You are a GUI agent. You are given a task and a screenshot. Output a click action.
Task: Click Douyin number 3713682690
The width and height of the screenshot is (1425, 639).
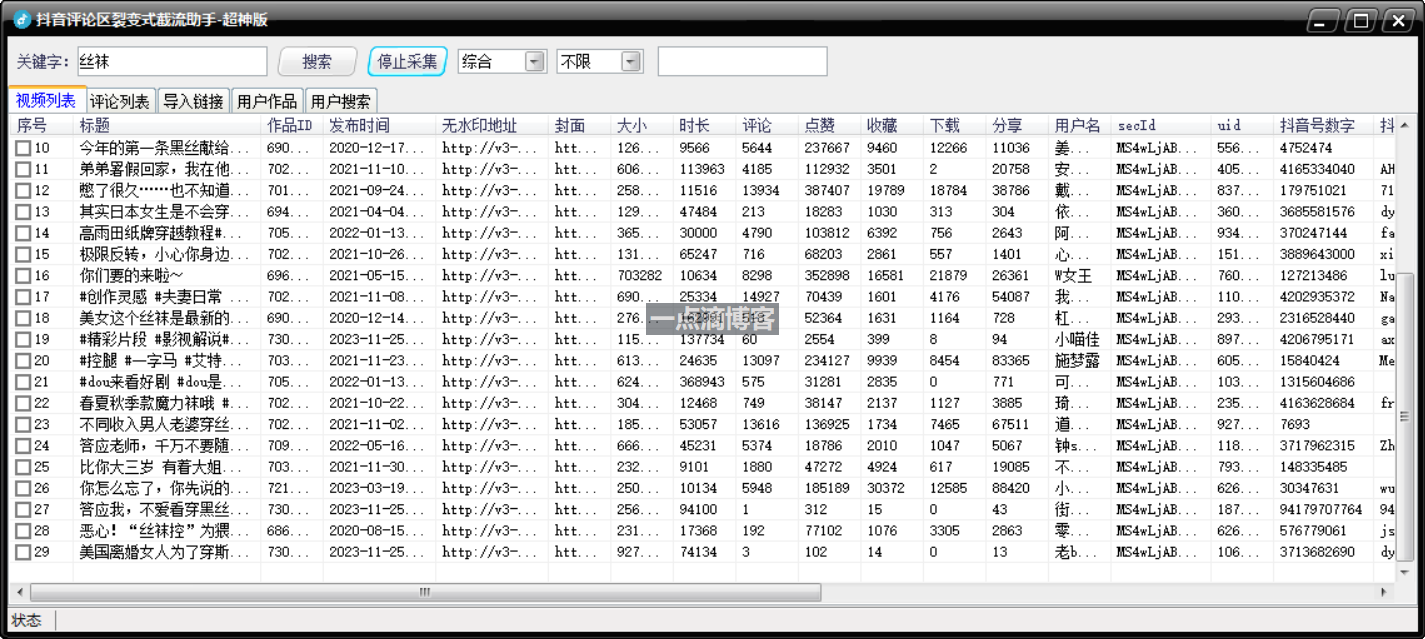[1317, 552]
